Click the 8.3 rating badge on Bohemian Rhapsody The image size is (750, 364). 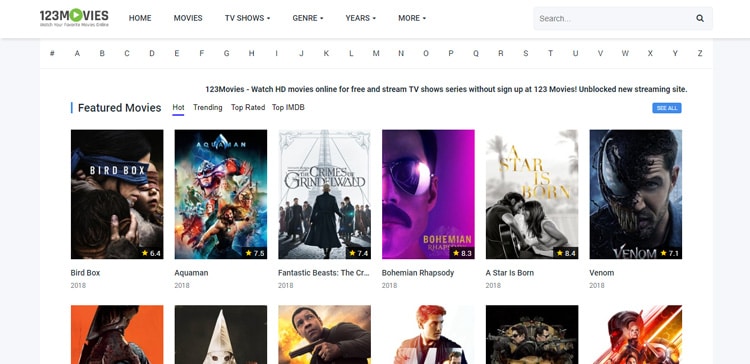(x=463, y=253)
